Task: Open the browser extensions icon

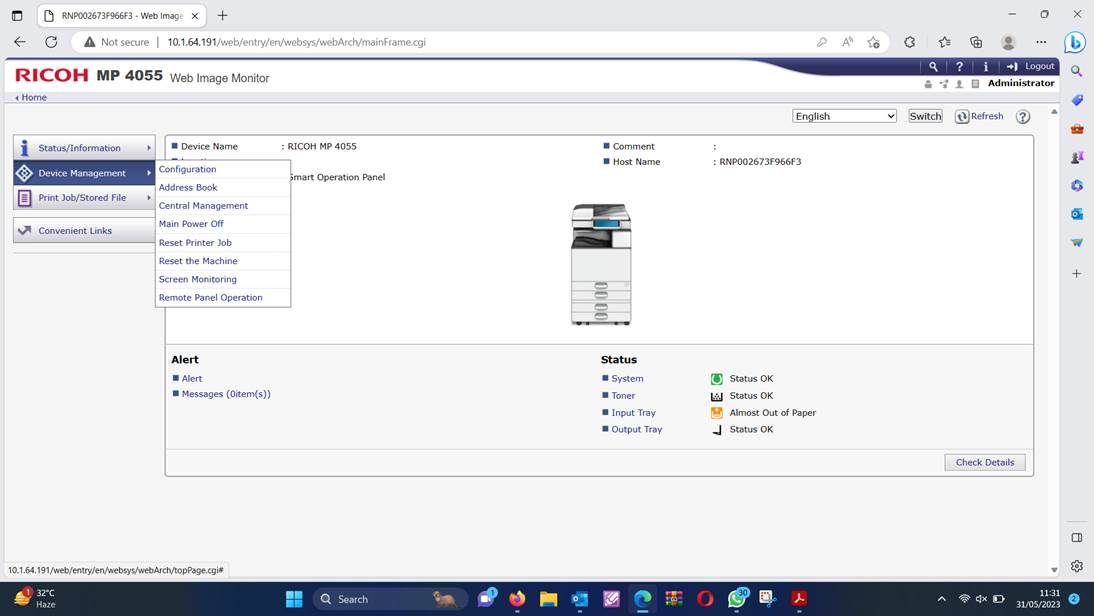Action: point(910,42)
